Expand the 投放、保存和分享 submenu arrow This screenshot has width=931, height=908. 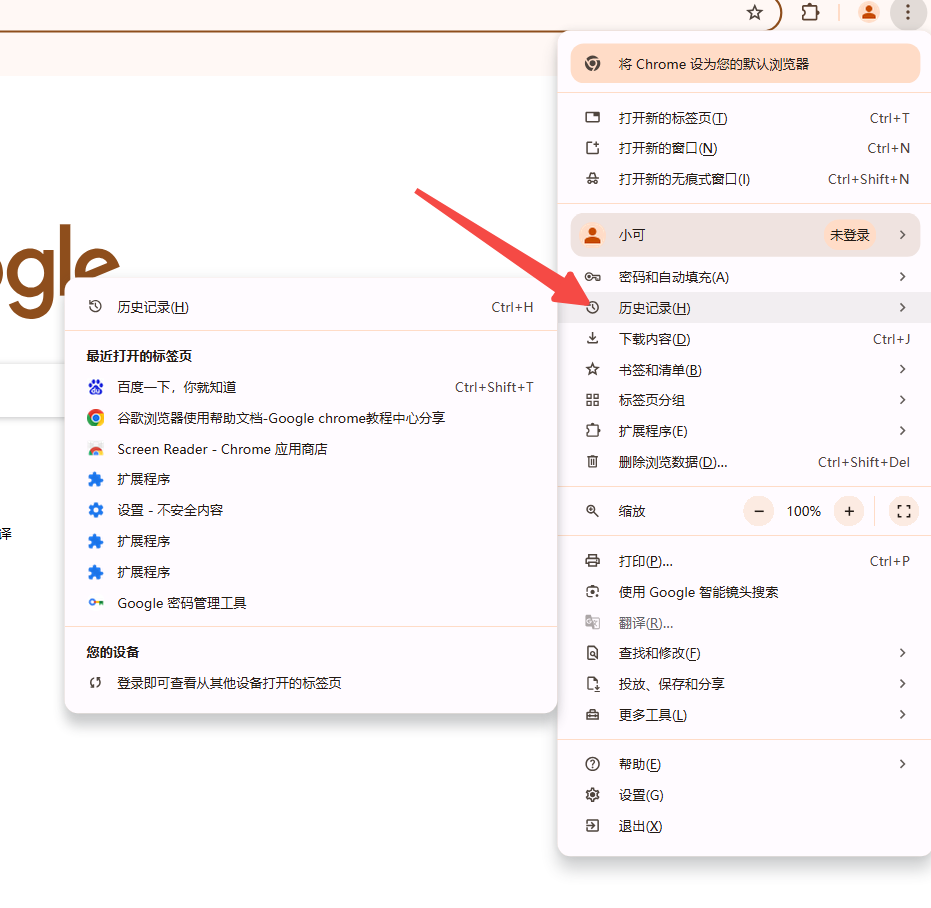tap(902, 684)
